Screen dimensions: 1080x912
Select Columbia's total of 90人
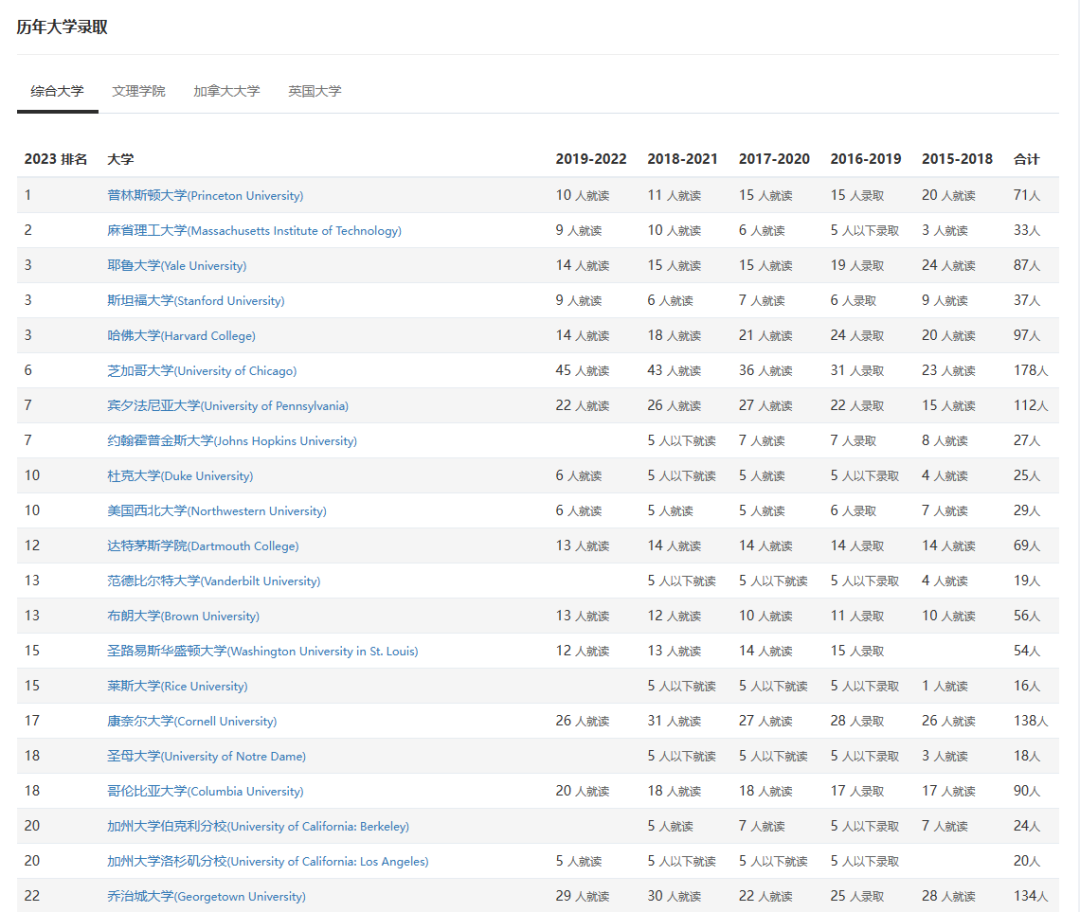click(x=1027, y=791)
